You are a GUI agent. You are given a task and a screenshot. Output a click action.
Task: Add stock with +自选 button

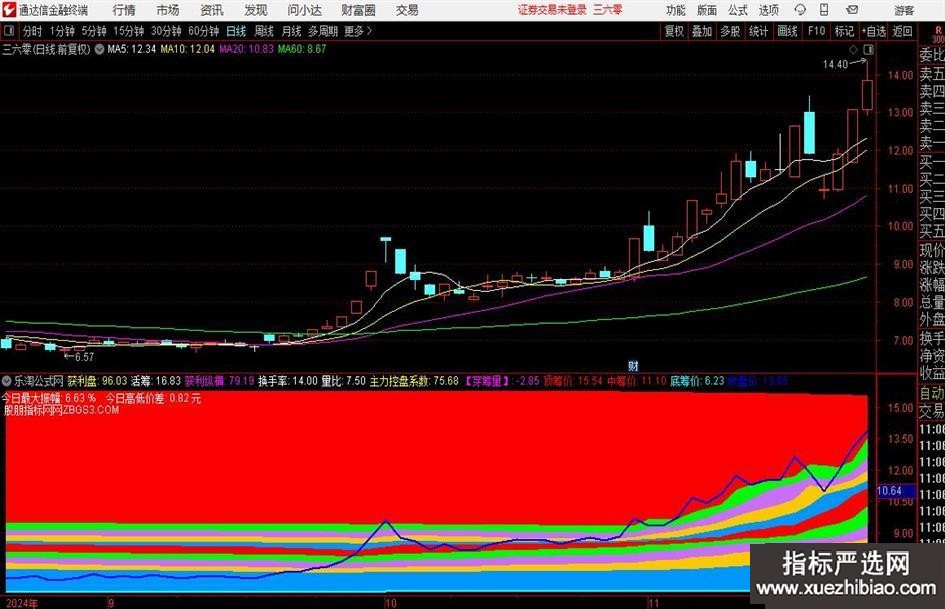[873, 31]
